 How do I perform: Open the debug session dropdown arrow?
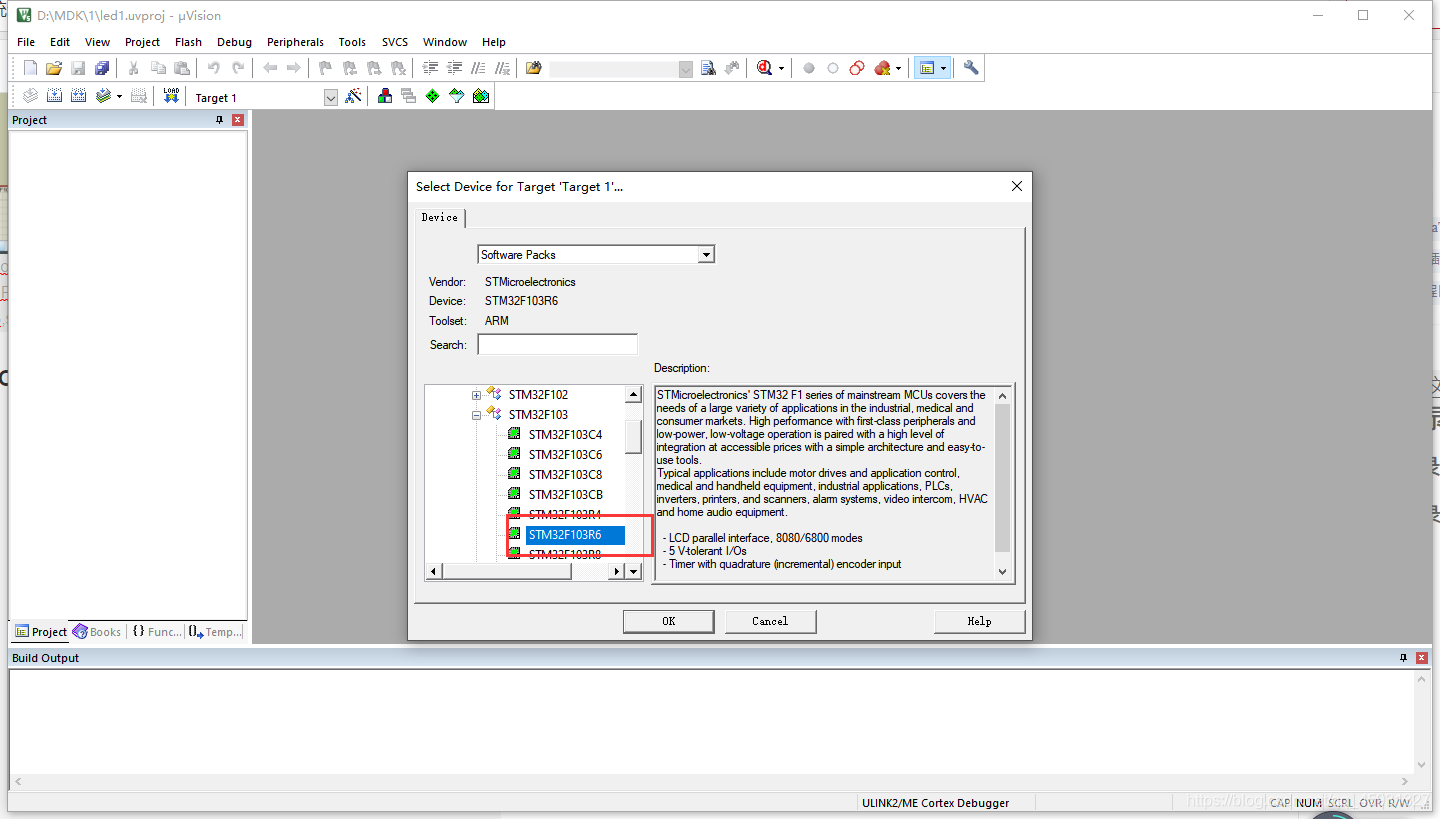click(x=781, y=68)
